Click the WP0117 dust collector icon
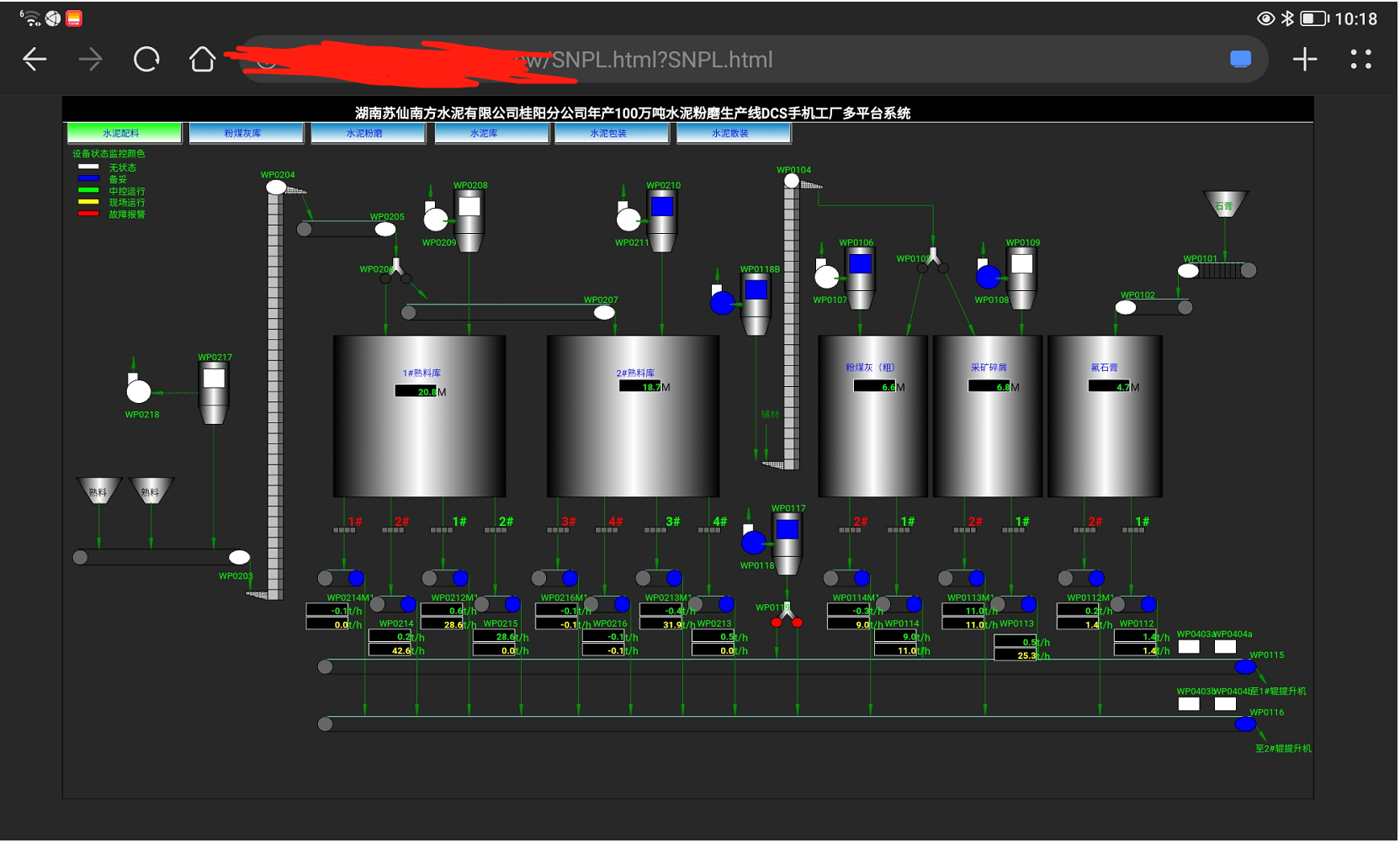 click(787, 543)
